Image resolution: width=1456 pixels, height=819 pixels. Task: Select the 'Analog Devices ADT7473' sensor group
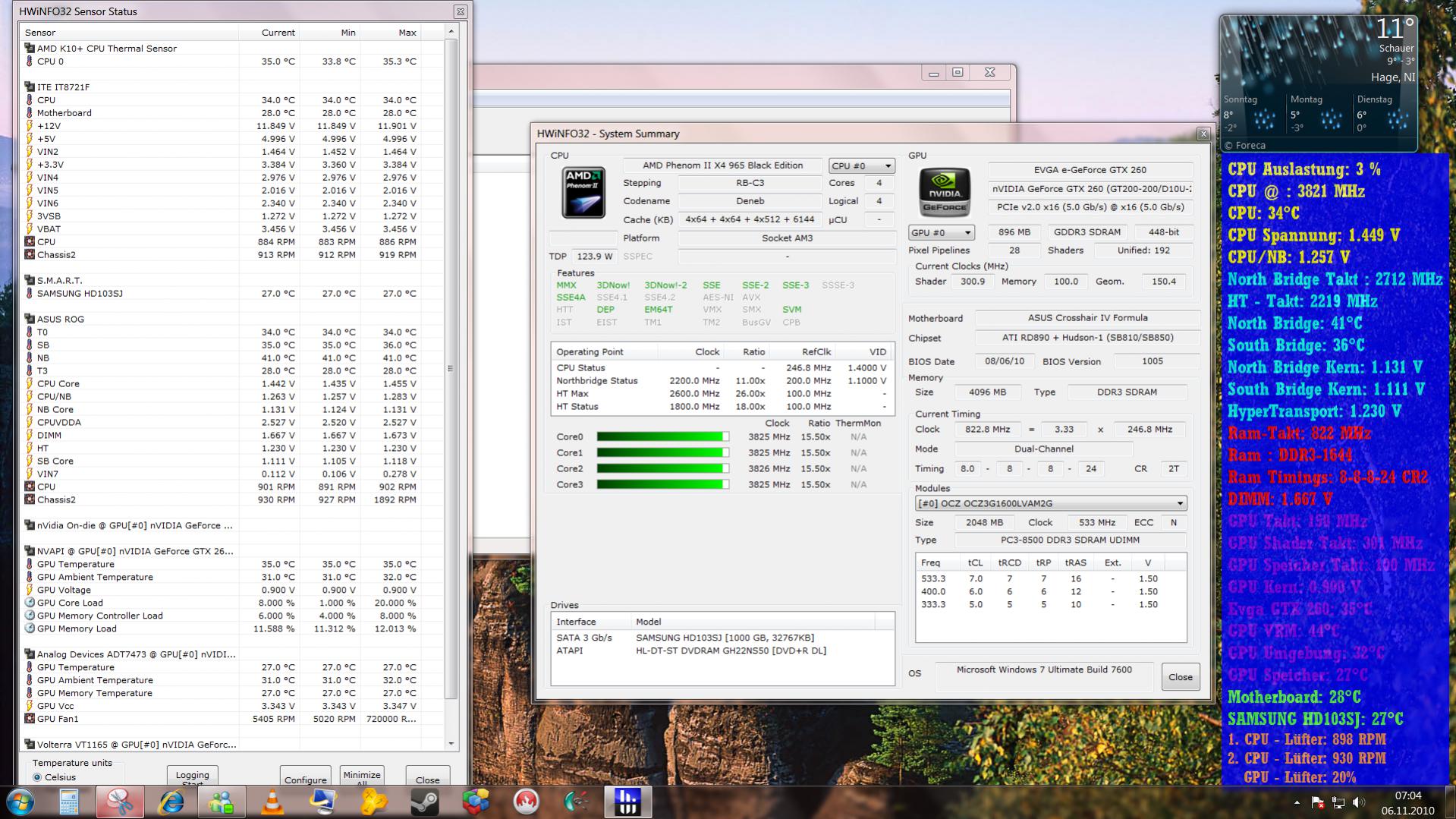click(x=136, y=654)
